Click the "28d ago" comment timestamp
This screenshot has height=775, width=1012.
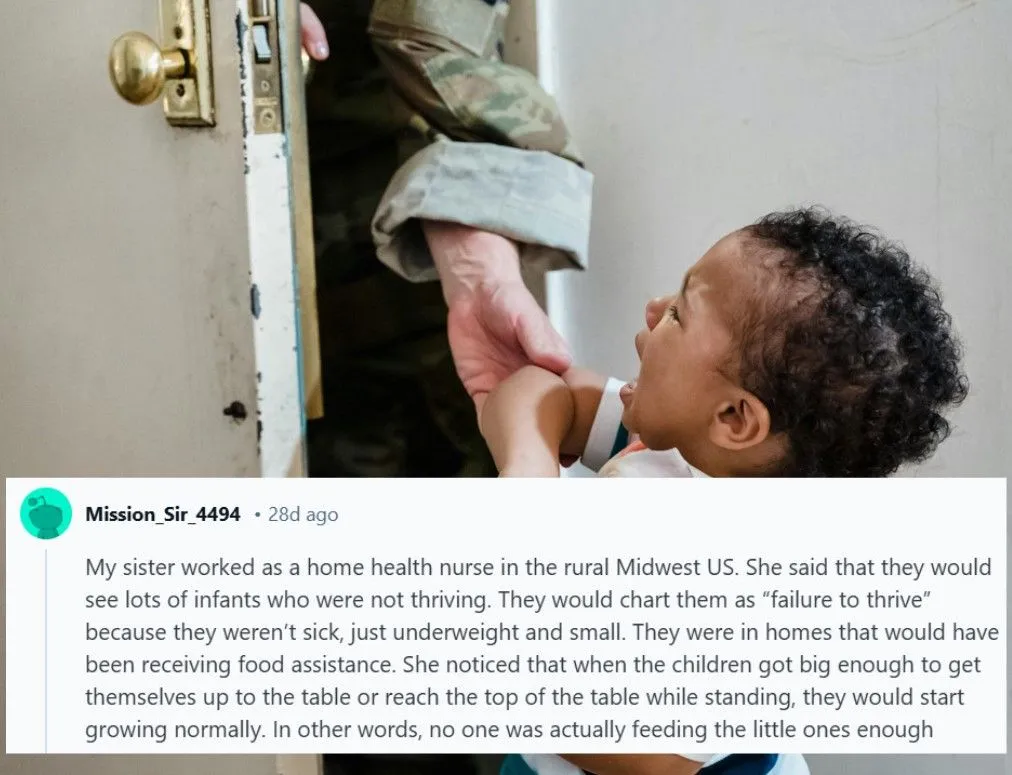303,514
